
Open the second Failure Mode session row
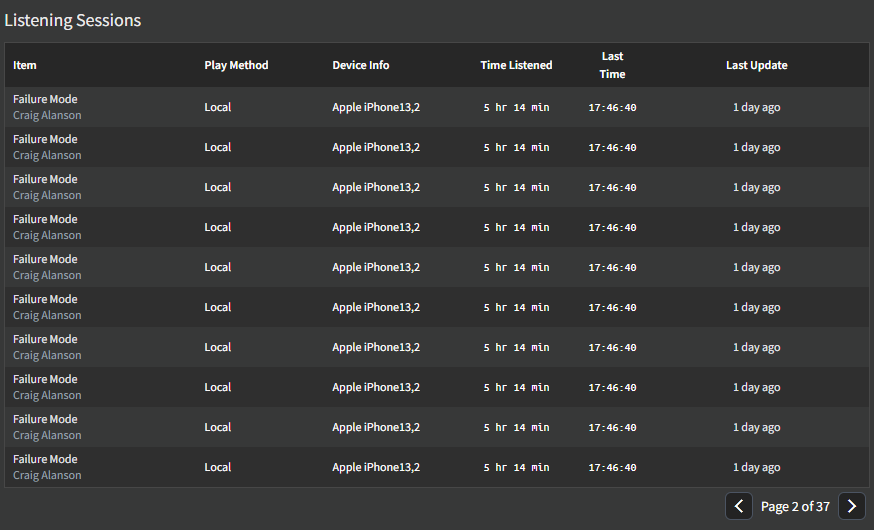click(x=436, y=147)
